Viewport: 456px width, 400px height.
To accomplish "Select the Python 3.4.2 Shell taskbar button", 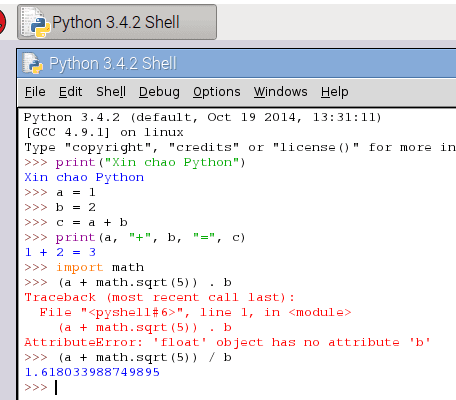I will [117, 22].
